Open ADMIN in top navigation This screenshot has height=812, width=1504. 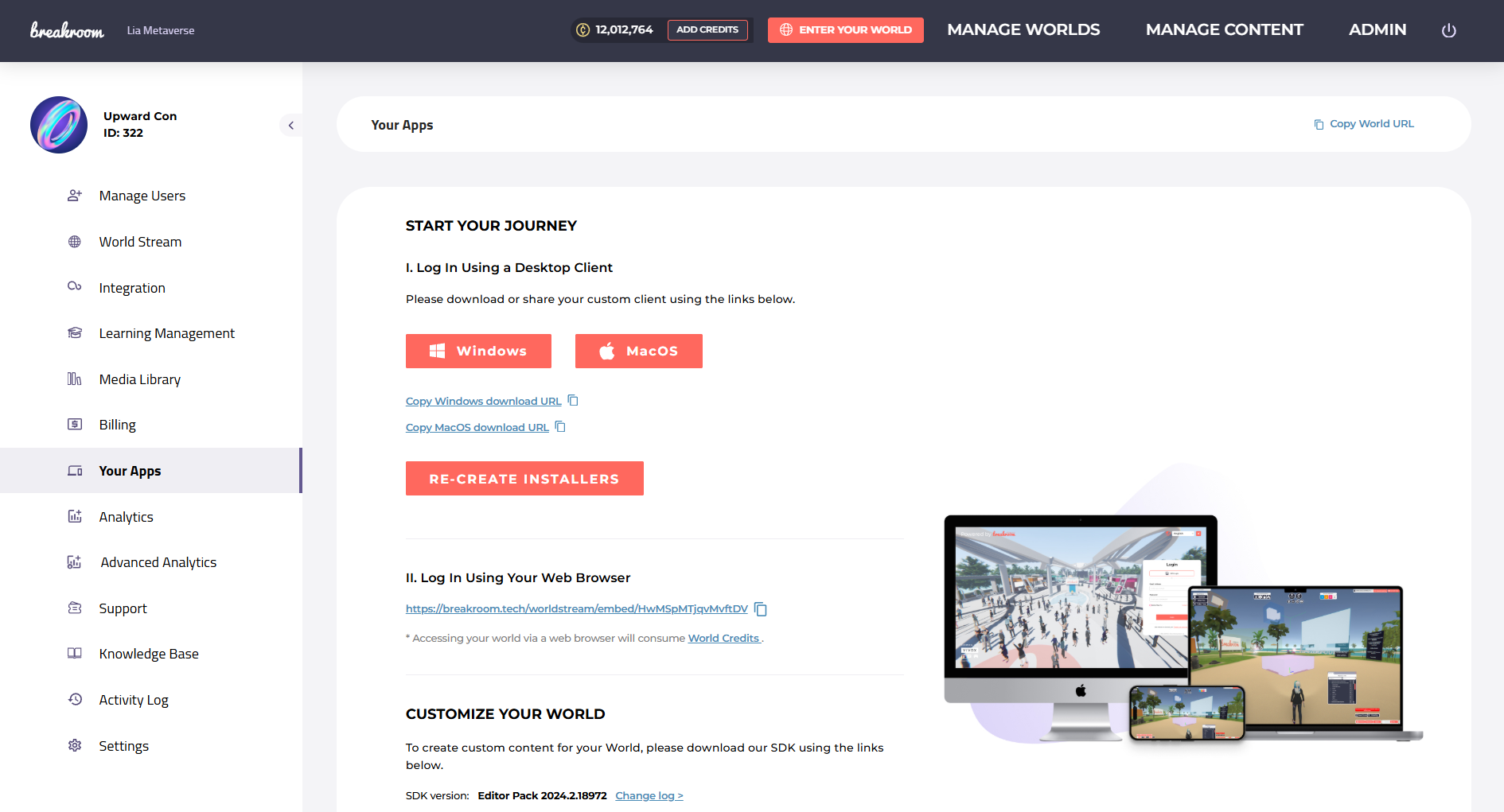[1377, 30]
